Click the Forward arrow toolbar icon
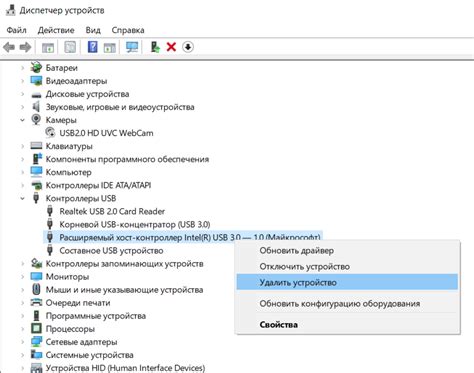The image size is (474, 373). pos(25,47)
